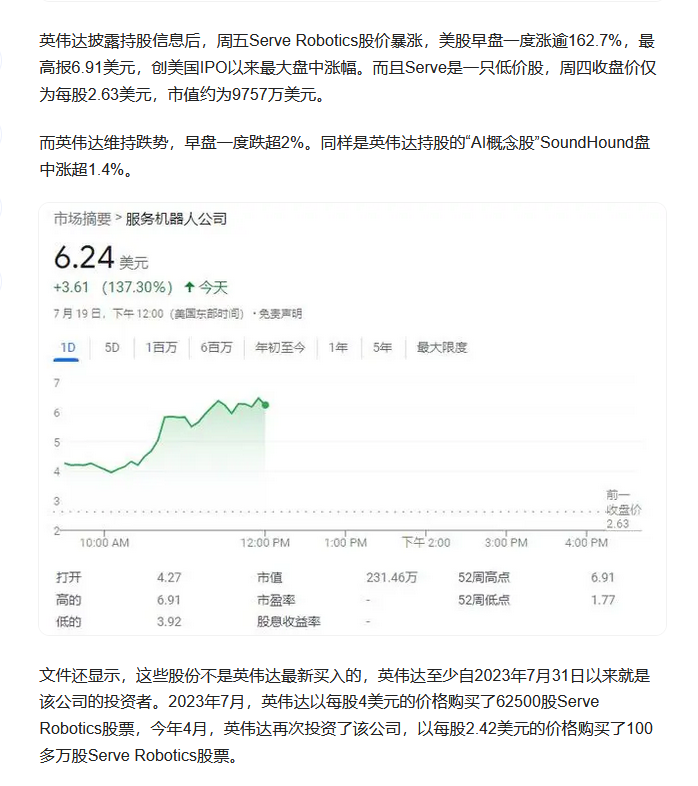Click the 打开 value 4.27
Screen dimensions: 698x786
point(169,577)
